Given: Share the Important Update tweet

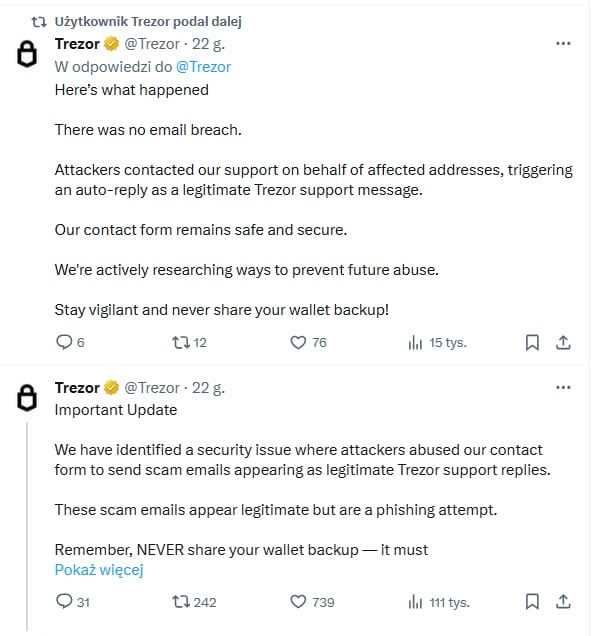Looking at the screenshot, I should (563, 601).
